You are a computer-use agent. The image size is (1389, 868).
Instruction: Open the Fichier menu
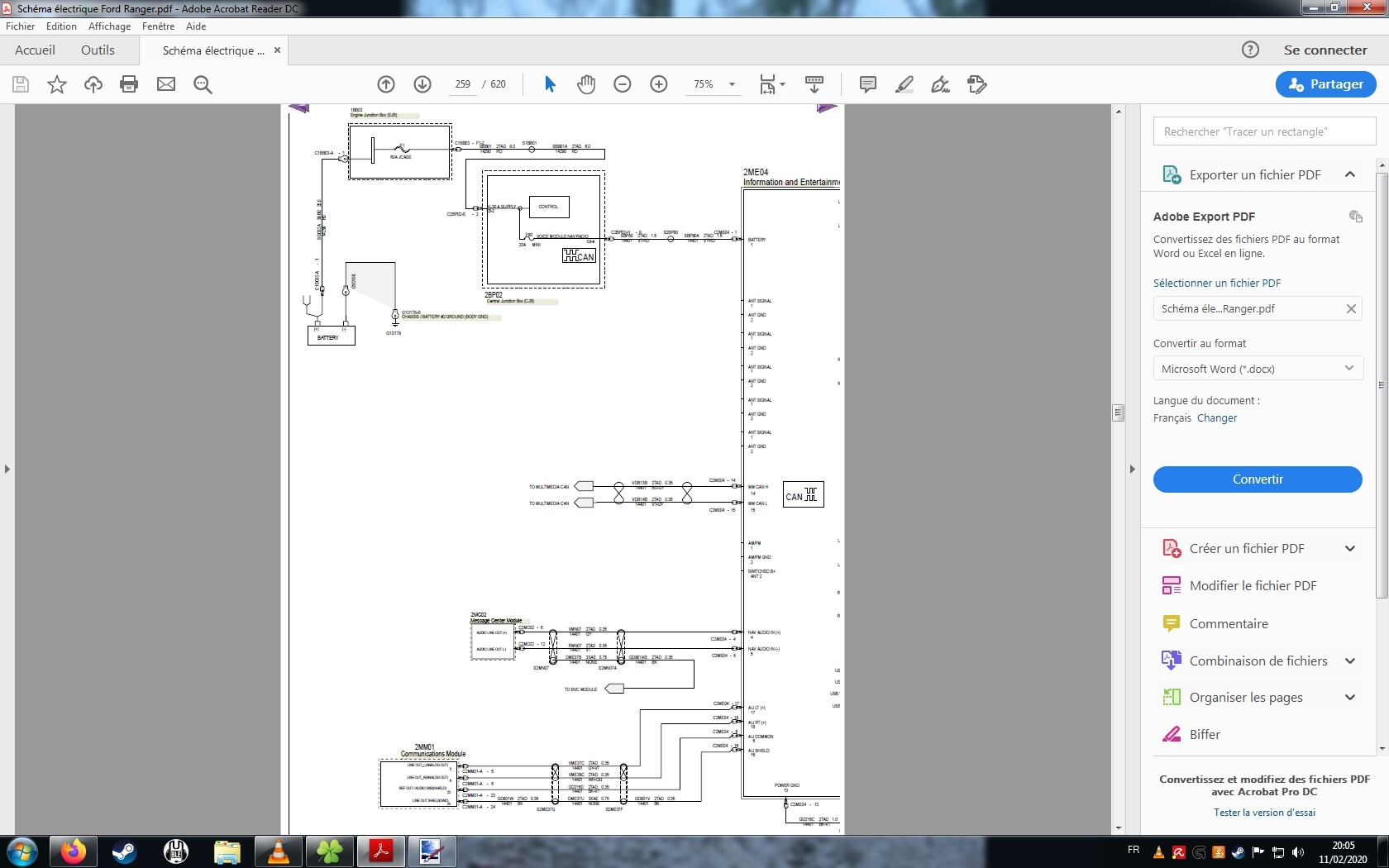click(x=21, y=26)
